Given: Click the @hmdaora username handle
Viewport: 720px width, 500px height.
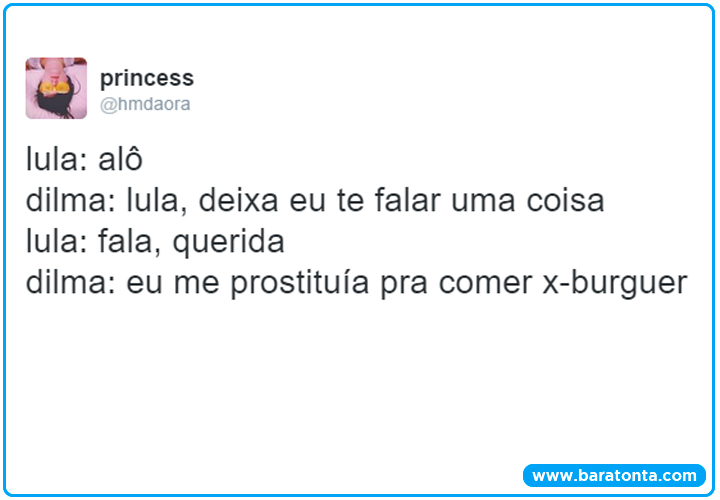Looking at the screenshot, I should [145, 104].
